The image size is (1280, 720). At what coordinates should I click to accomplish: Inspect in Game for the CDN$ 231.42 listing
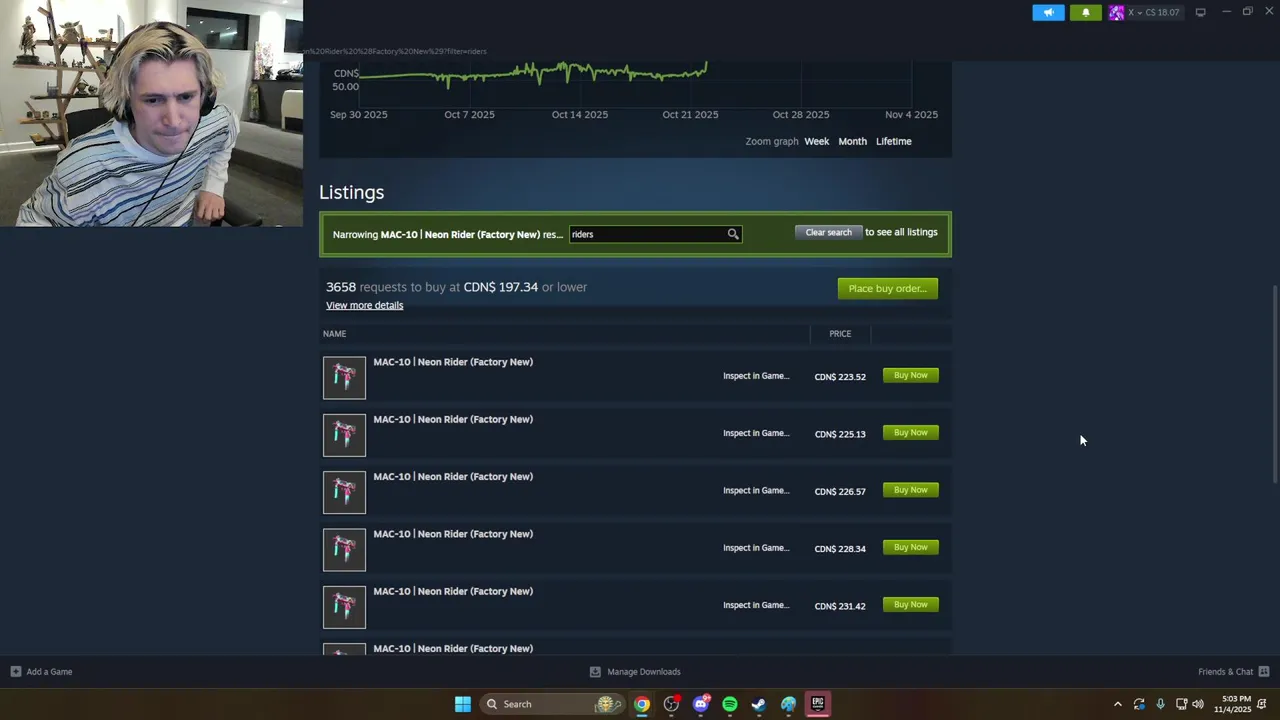[x=756, y=605]
